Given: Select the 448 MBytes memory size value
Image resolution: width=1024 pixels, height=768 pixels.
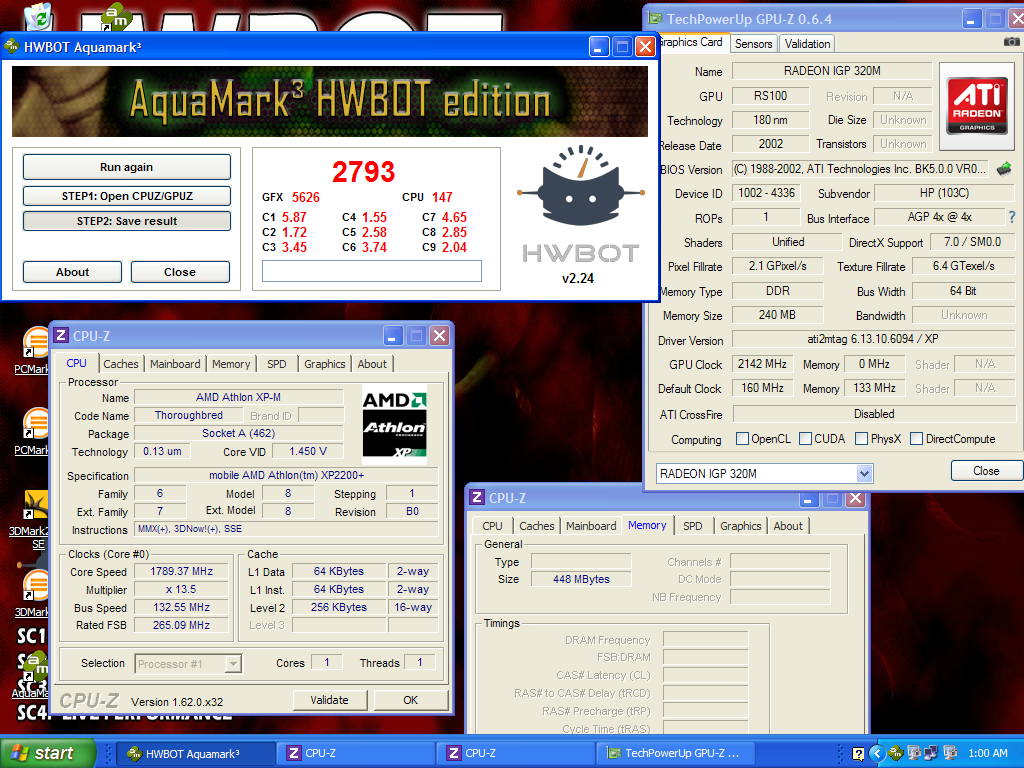Looking at the screenshot, I should [x=581, y=579].
